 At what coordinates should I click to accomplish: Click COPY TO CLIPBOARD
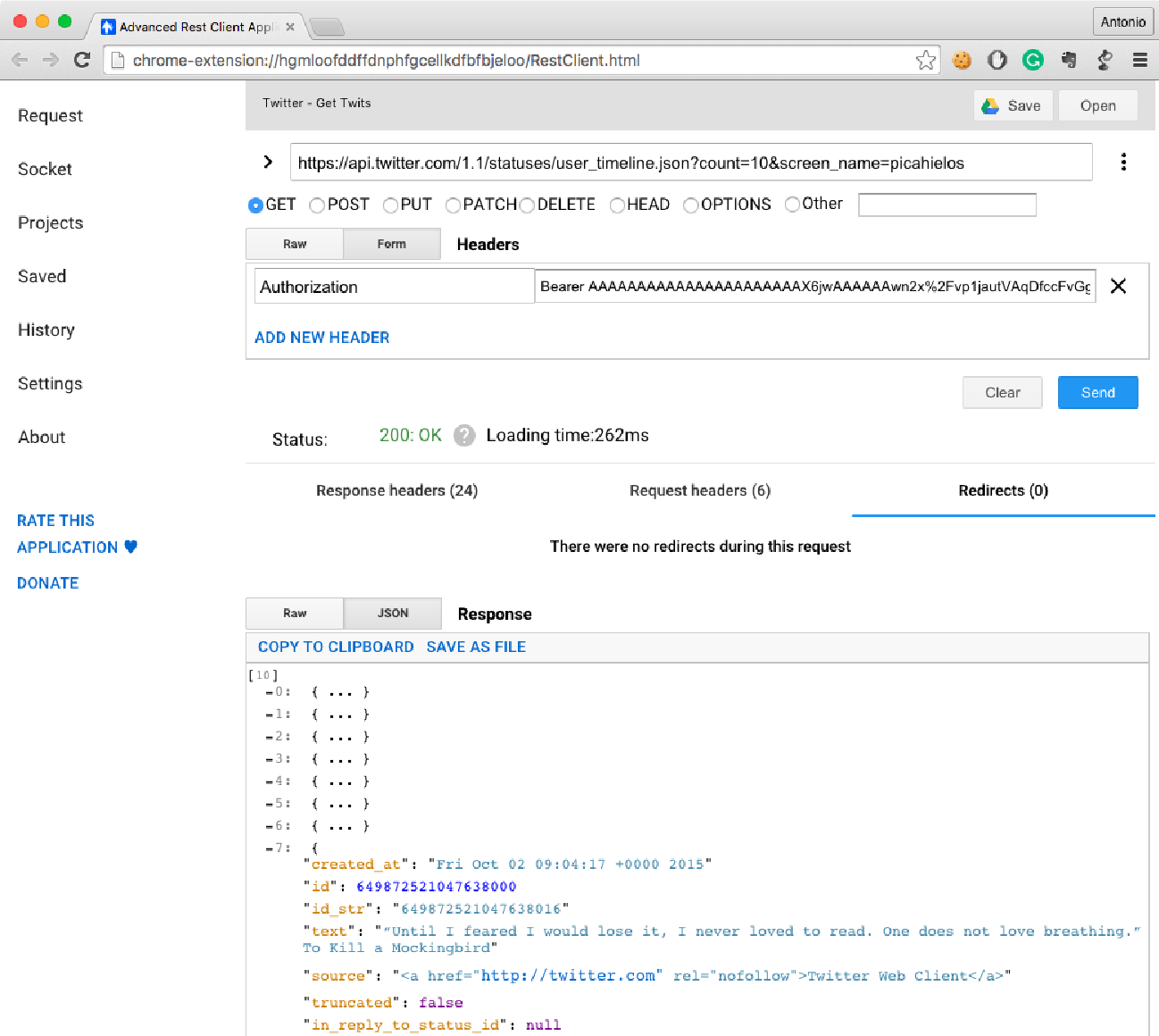[336, 647]
